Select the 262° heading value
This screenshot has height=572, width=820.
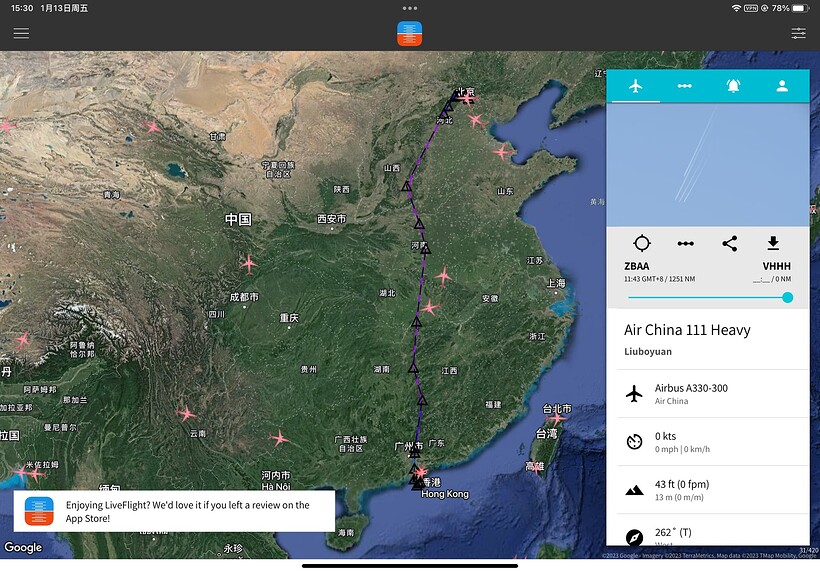(673, 532)
